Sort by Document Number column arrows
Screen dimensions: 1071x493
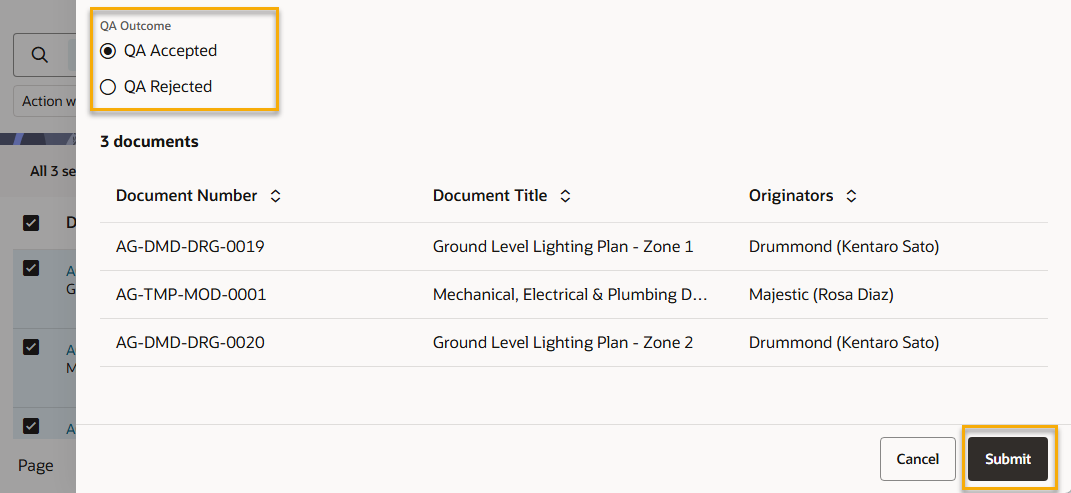coord(276,197)
